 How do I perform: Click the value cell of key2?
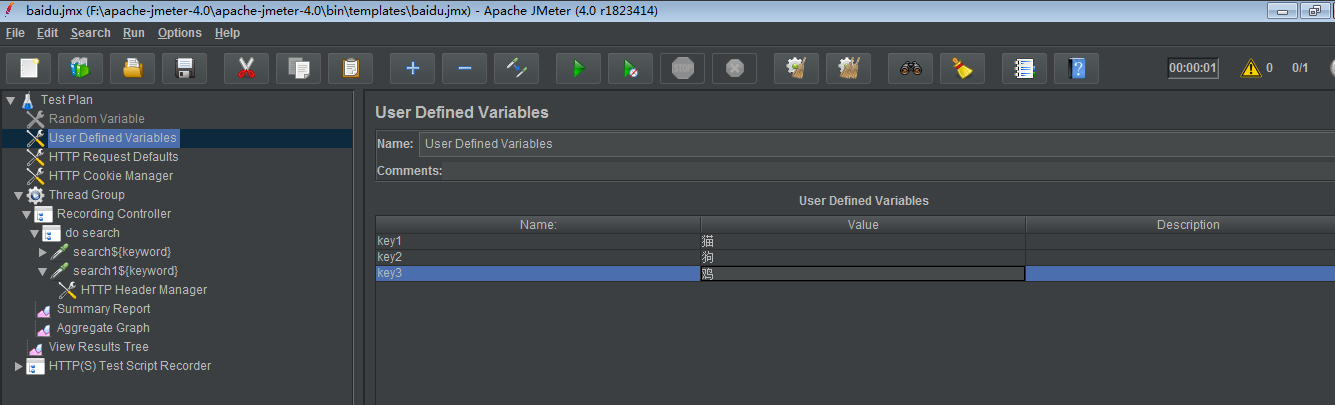[863, 257]
